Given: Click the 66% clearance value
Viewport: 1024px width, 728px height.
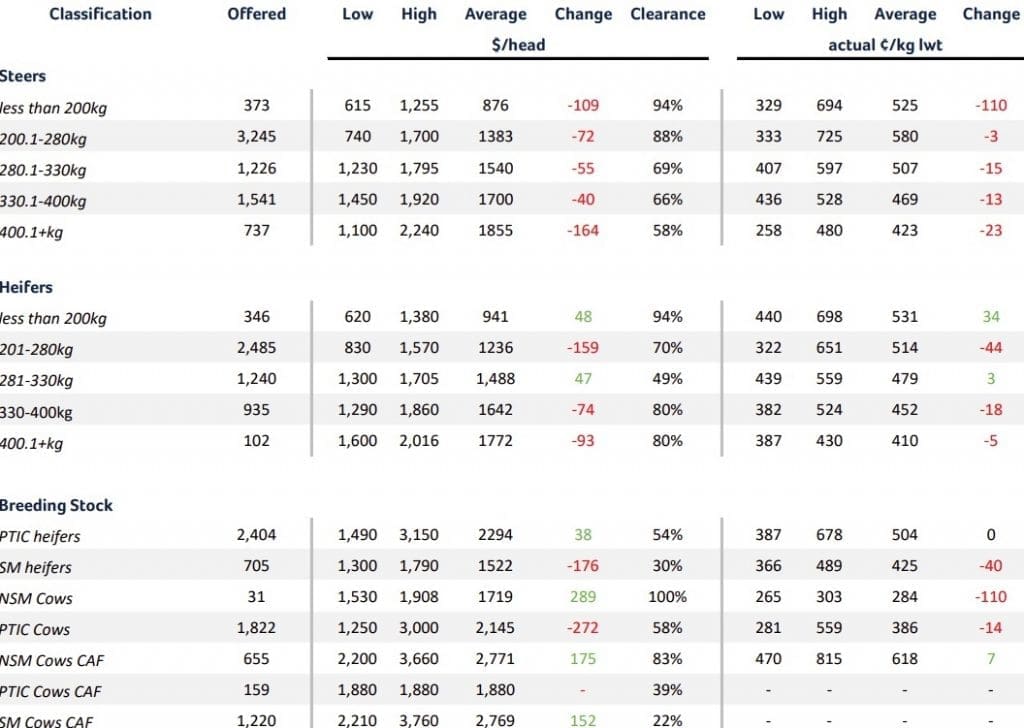Looking at the screenshot, I should pyautogui.click(x=667, y=199).
